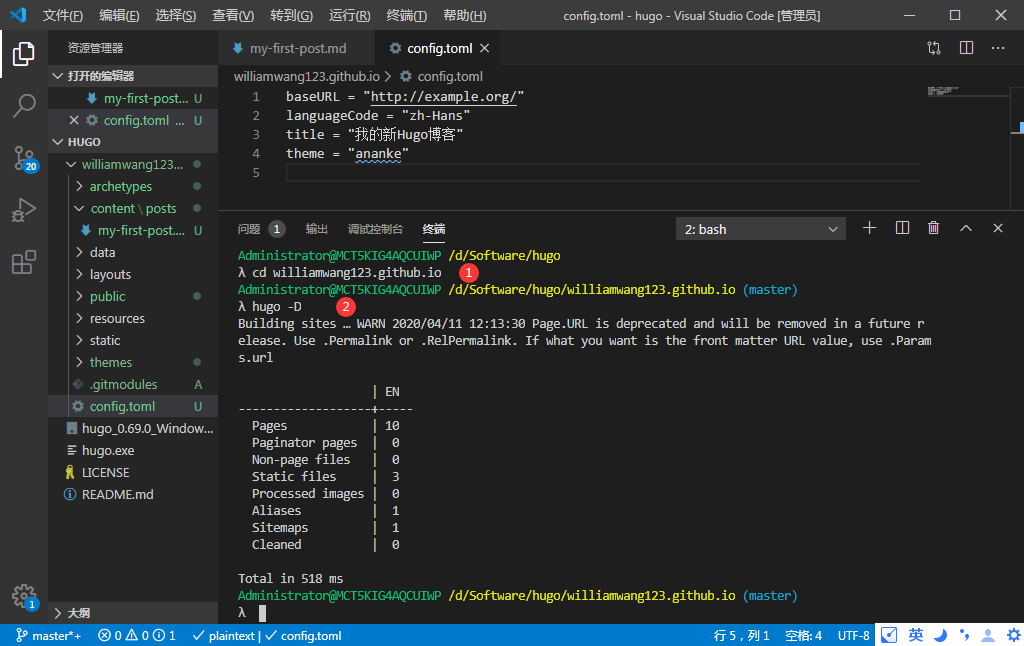Open the Manage gear in activity bar
Viewport: 1024px width, 646px height.
coord(25,596)
